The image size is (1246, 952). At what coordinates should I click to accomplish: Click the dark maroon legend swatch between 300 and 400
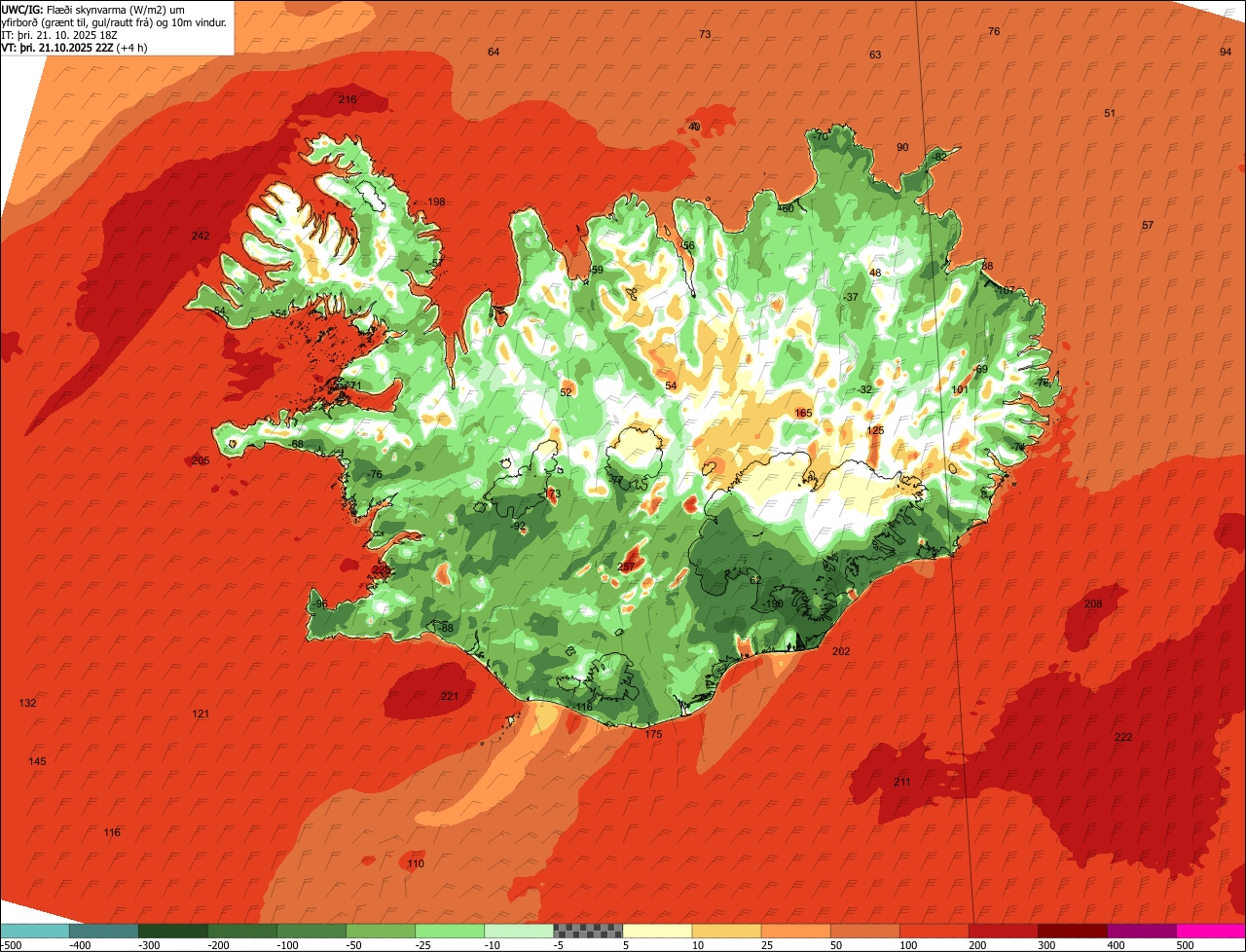pyautogui.click(x=1073, y=931)
